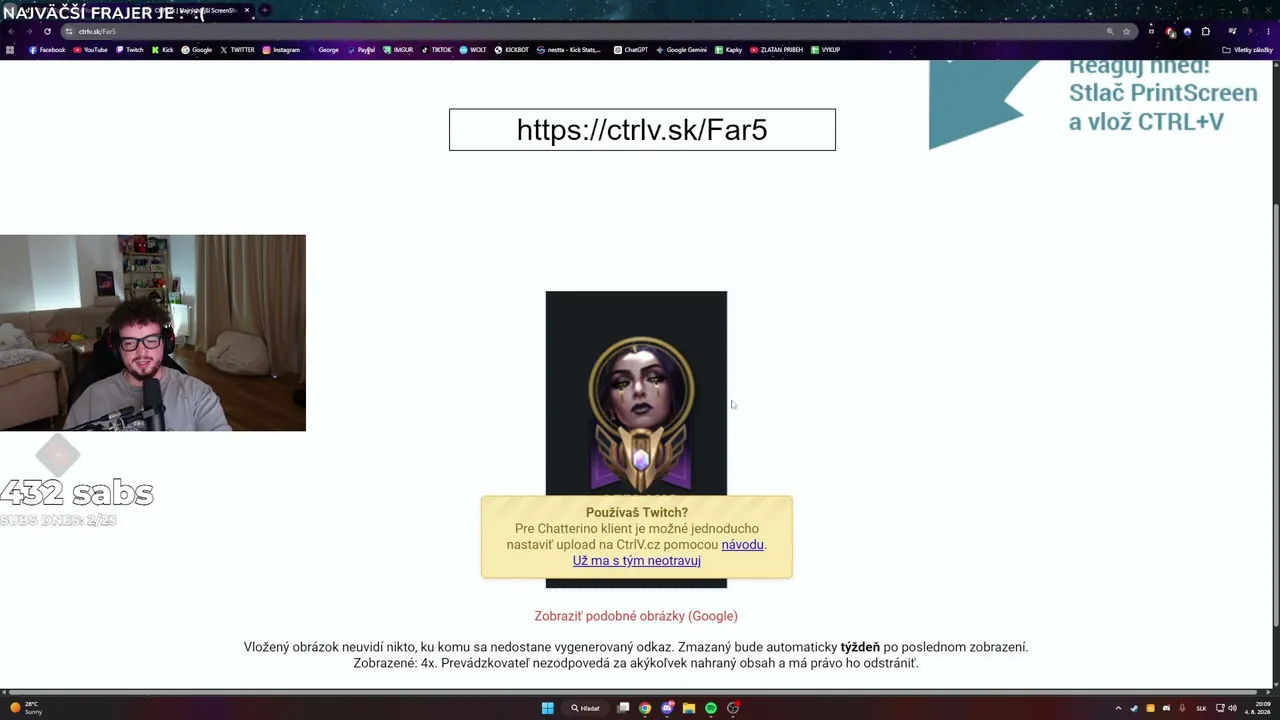Open the Kapky bookmark
The width and height of the screenshot is (1280, 720).
tap(728, 50)
